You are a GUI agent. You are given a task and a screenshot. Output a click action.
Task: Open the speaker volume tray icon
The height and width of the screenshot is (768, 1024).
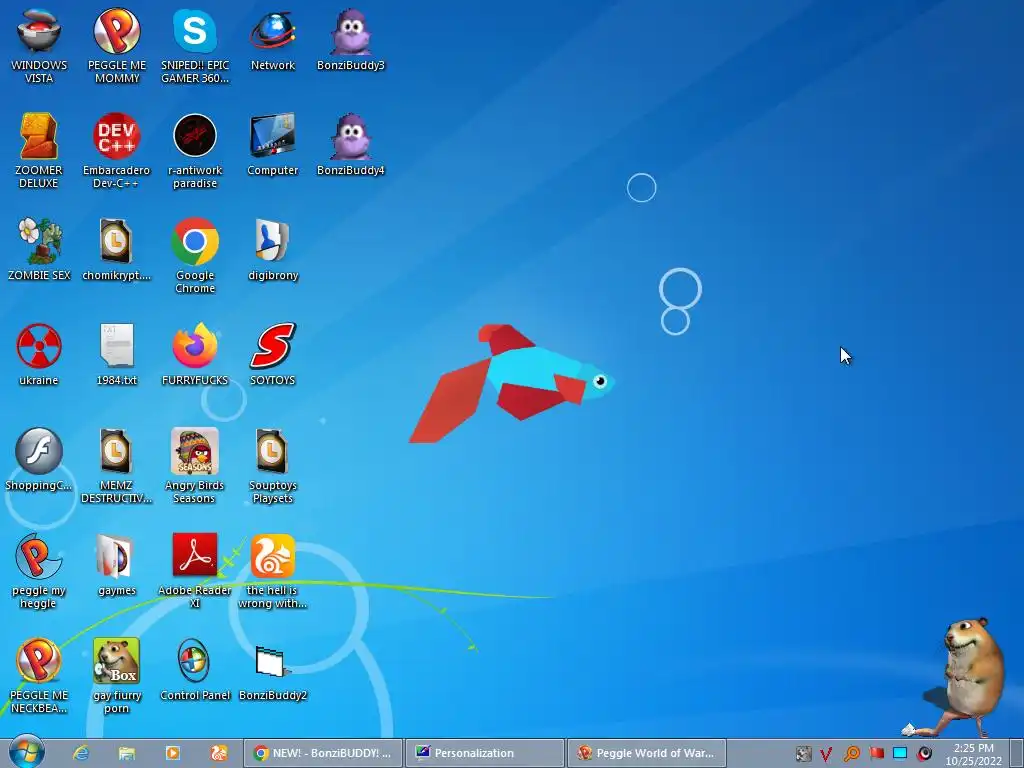click(925, 754)
